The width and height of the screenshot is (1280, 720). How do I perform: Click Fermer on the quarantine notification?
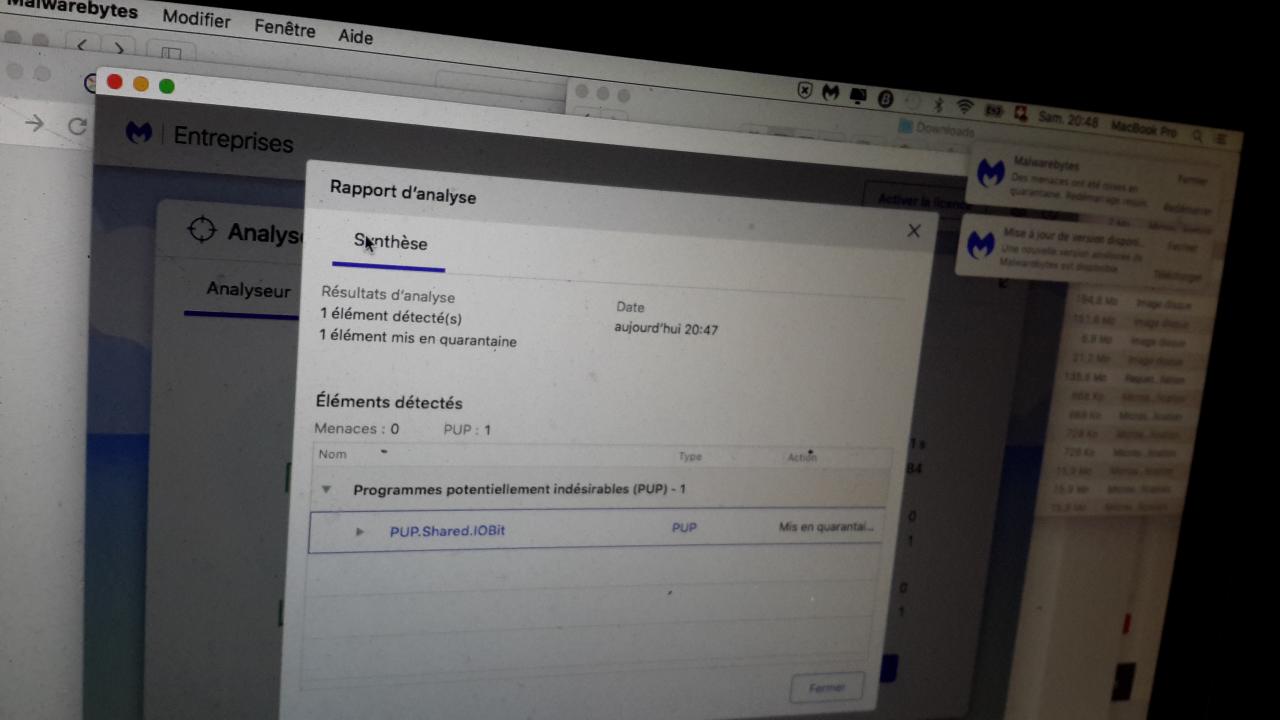coord(1191,181)
